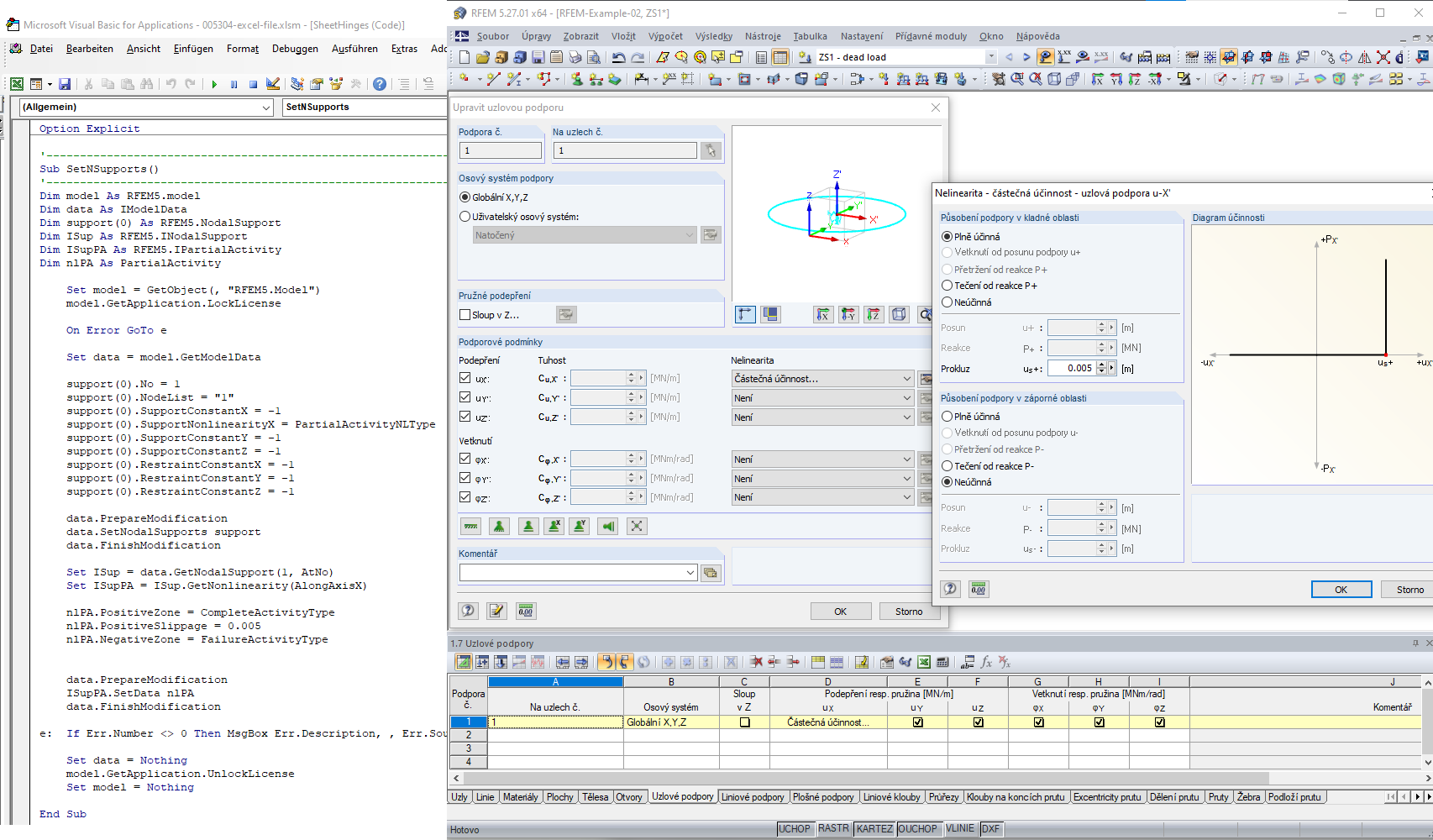
Task: Select Tečení od reakce P+ radio button
Action: pyautogui.click(x=947, y=286)
